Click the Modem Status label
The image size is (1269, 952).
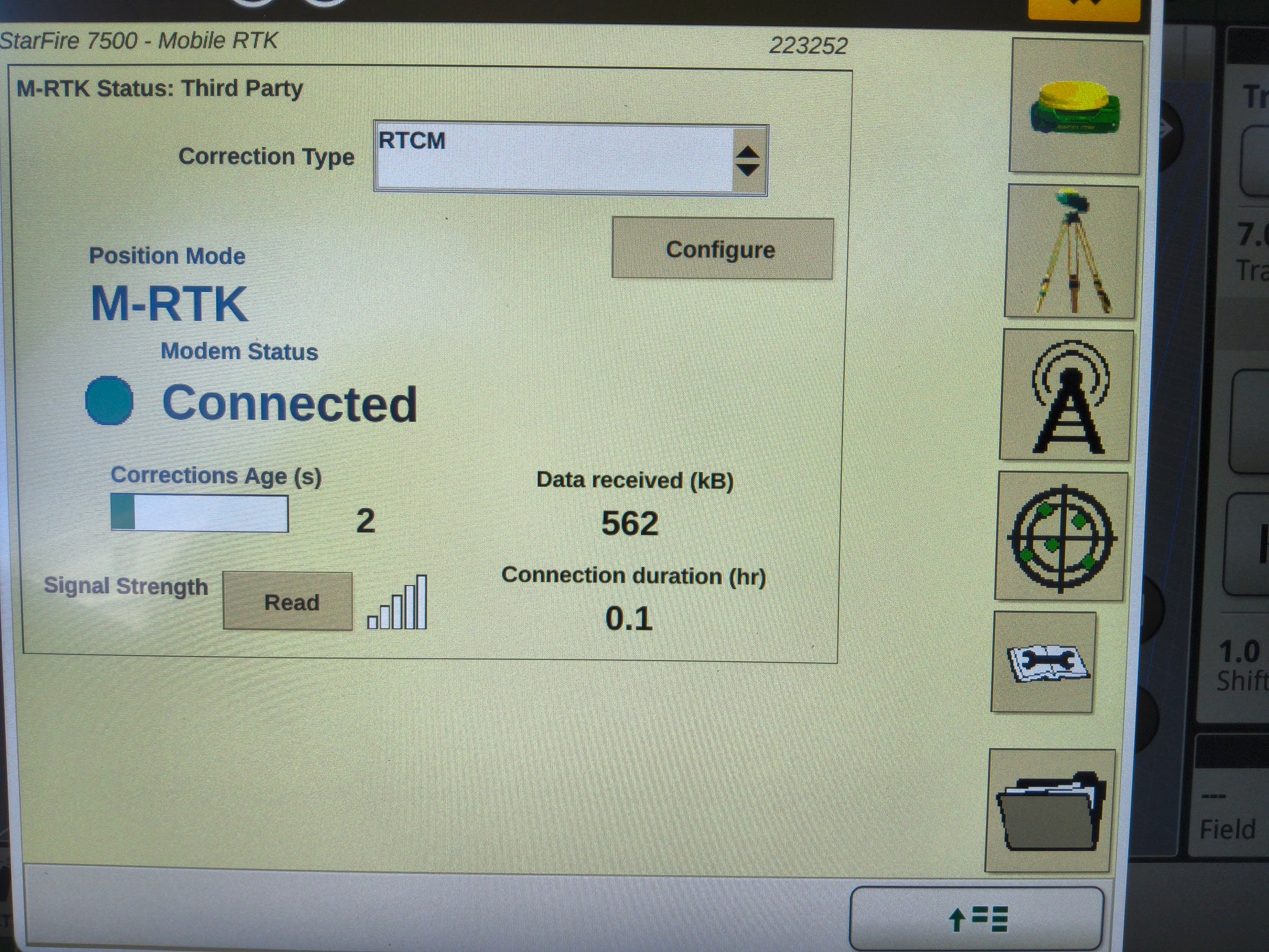239,351
